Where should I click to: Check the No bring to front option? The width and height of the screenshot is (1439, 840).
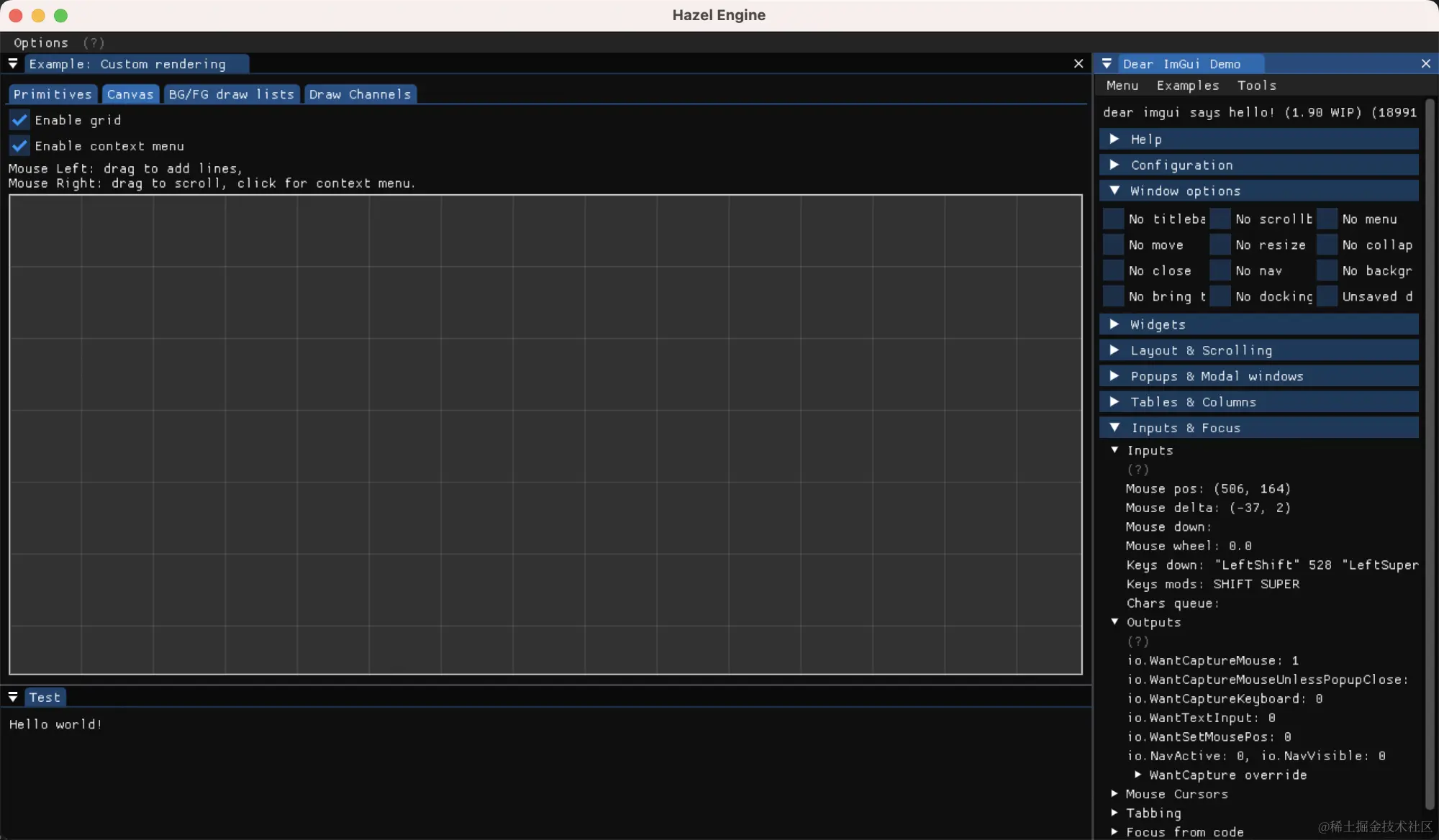tap(1113, 296)
